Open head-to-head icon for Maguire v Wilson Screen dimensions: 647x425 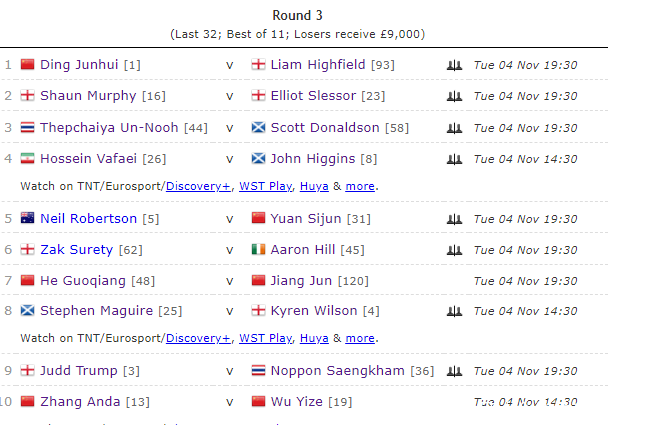[x=454, y=311]
